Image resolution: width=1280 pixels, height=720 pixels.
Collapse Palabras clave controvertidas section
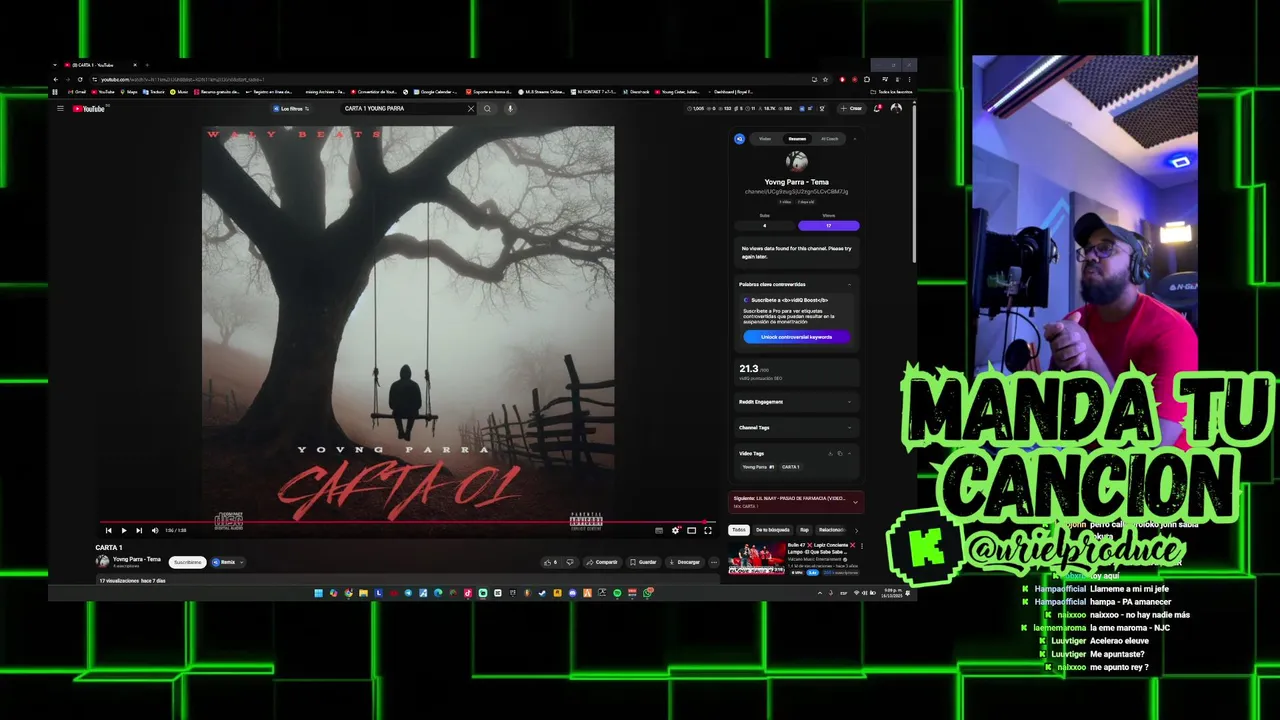pos(849,284)
